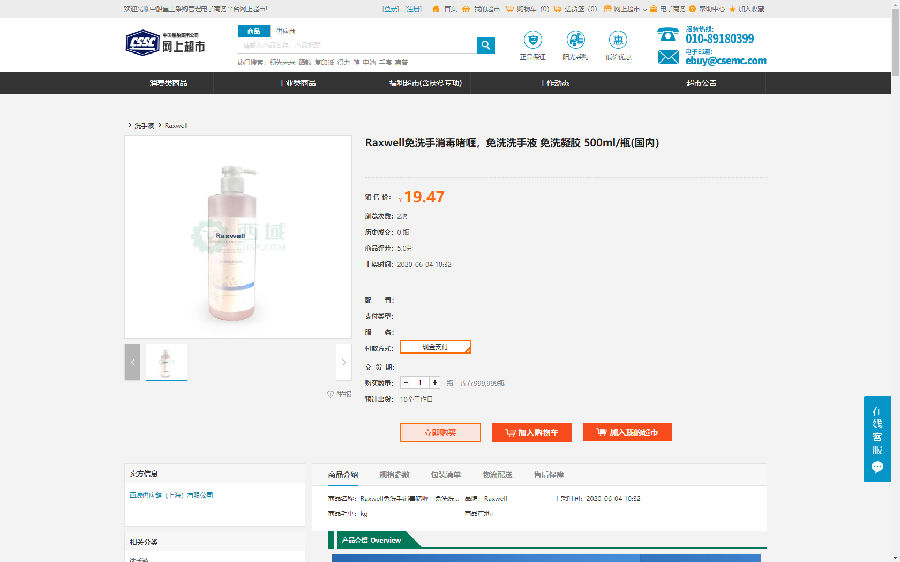Click the main Raxwell bottle product image
The width and height of the screenshot is (900, 562).
[238, 237]
